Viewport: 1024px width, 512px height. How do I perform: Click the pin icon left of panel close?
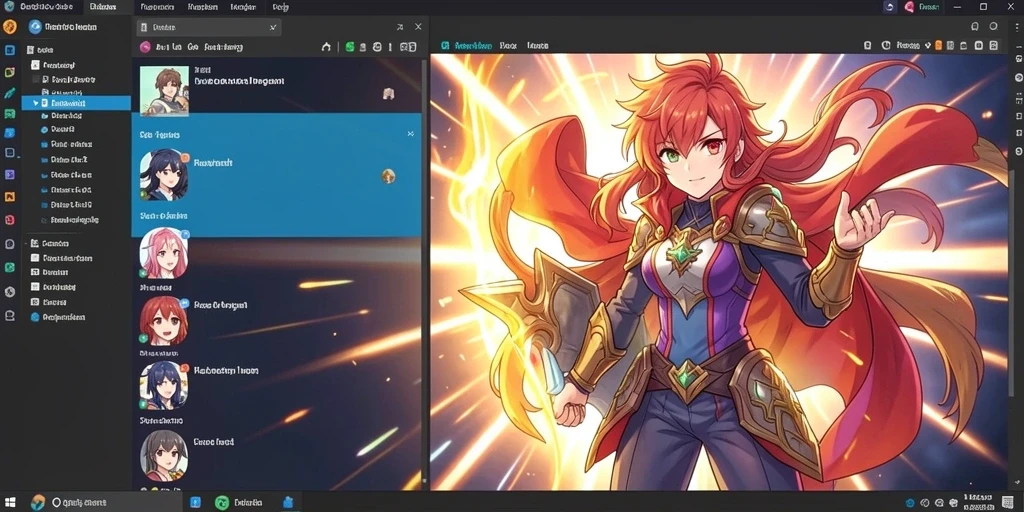tap(400, 27)
